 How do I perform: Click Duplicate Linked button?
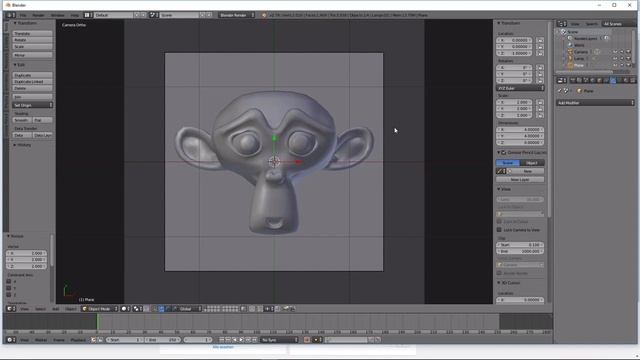(x=32, y=82)
